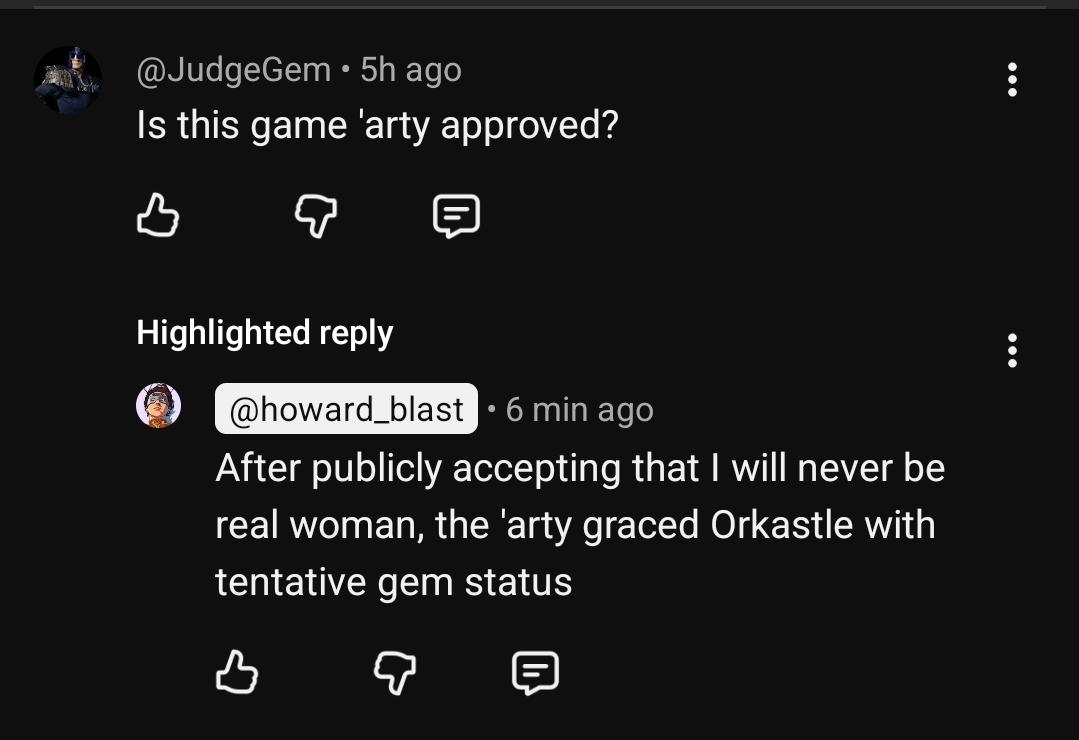Click the '6 min ago' reply timestamp
The height and width of the screenshot is (740, 1079).
point(579,409)
